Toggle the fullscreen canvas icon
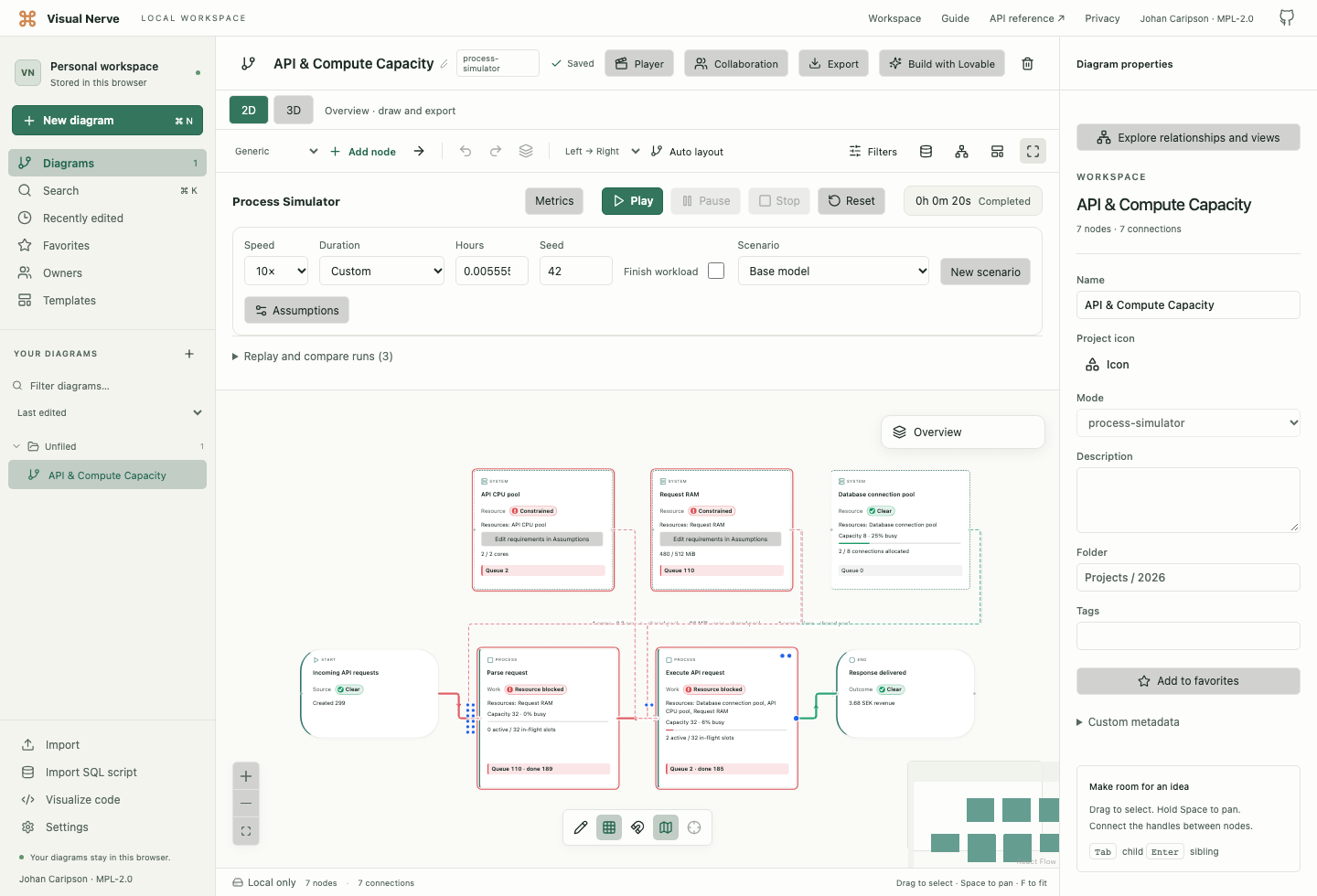1317x896 pixels. pos(1033,152)
